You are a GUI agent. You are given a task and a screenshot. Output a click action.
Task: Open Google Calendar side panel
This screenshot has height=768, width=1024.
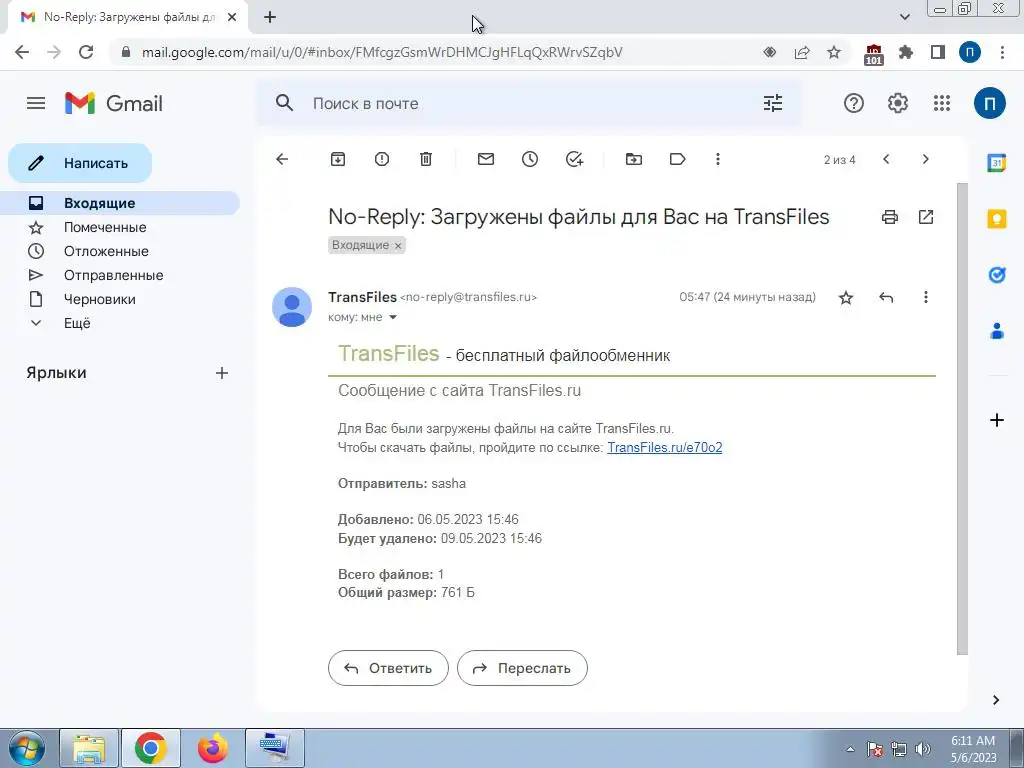997,163
